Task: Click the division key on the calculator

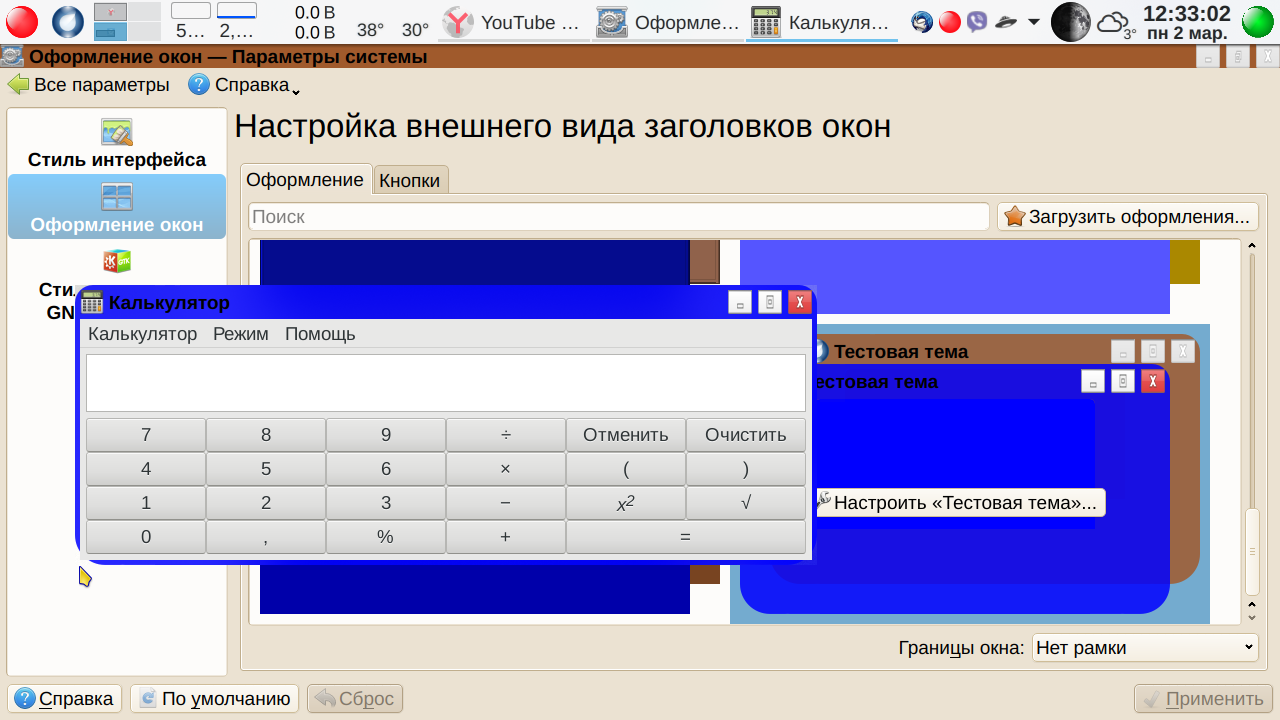Action: [506, 435]
